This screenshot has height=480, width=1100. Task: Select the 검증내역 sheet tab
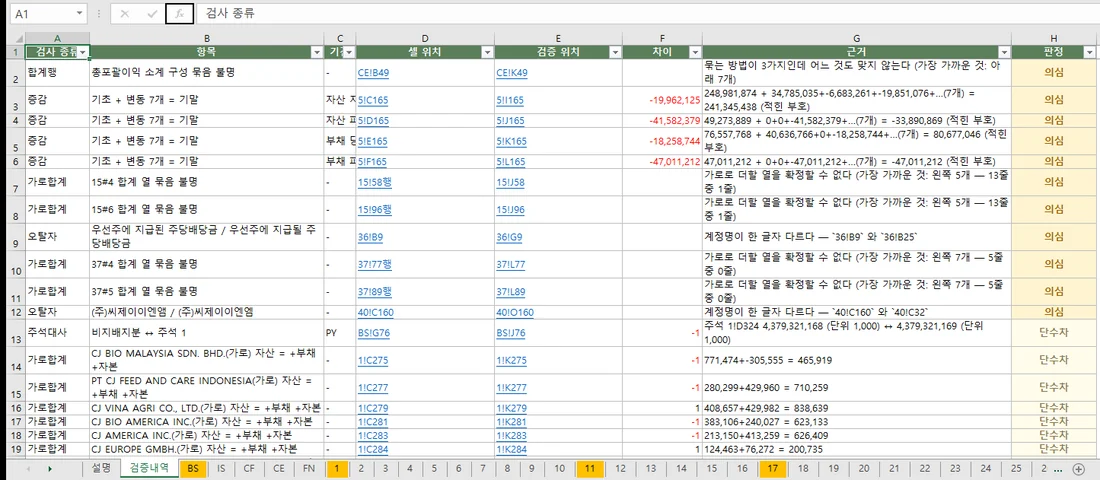click(x=148, y=469)
